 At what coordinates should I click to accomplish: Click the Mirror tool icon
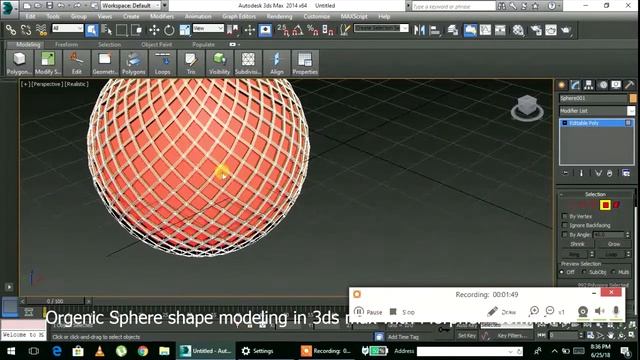[x=419, y=30]
